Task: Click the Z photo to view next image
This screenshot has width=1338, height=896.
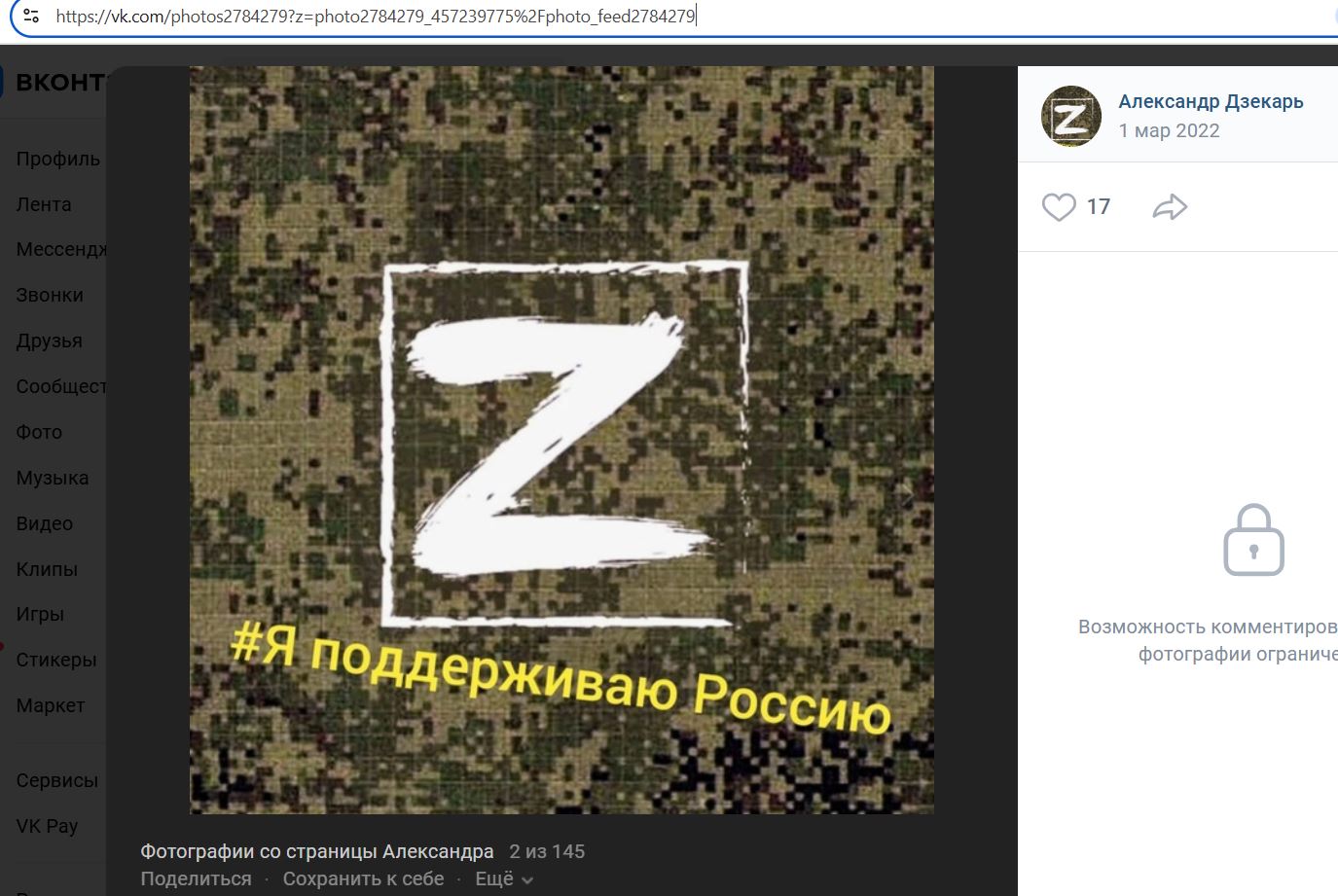Action: pyautogui.click(x=561, y=440)
